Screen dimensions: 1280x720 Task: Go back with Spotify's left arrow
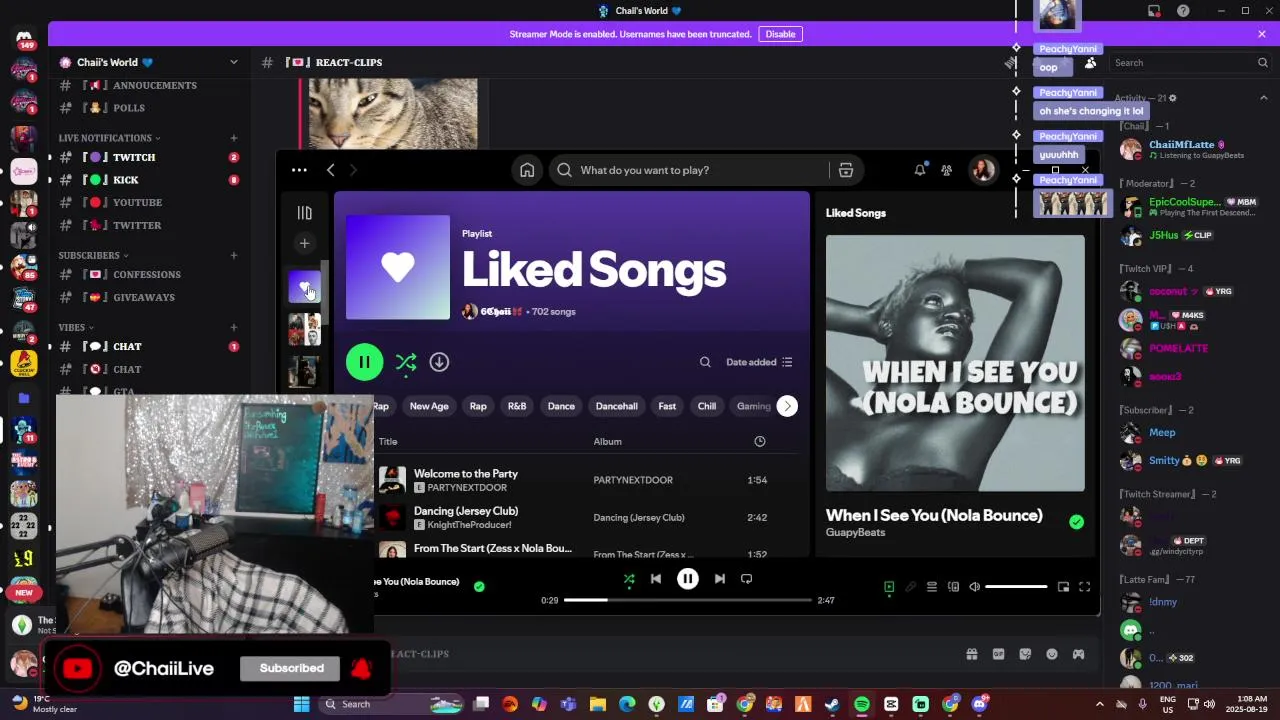coord(331,170)
